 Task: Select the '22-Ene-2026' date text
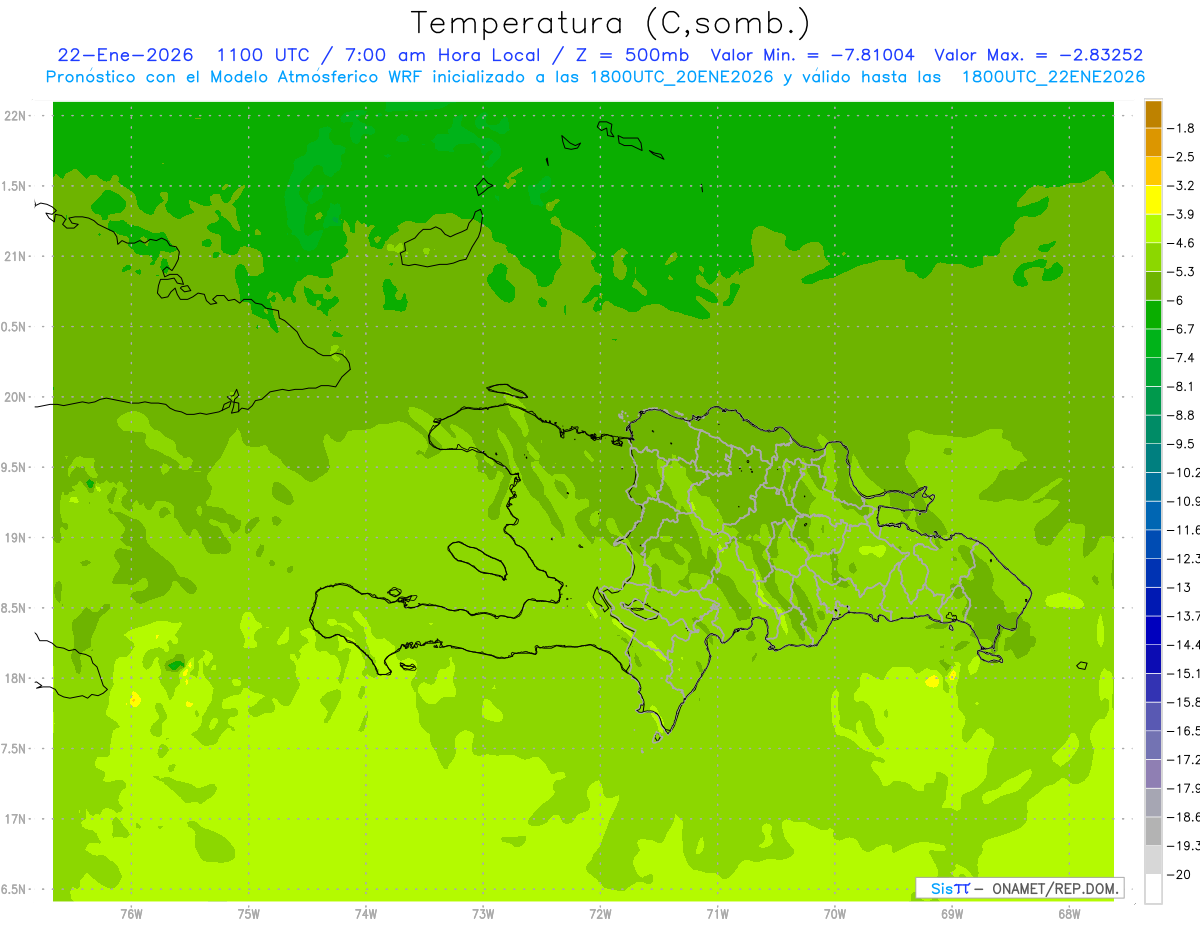126,55
